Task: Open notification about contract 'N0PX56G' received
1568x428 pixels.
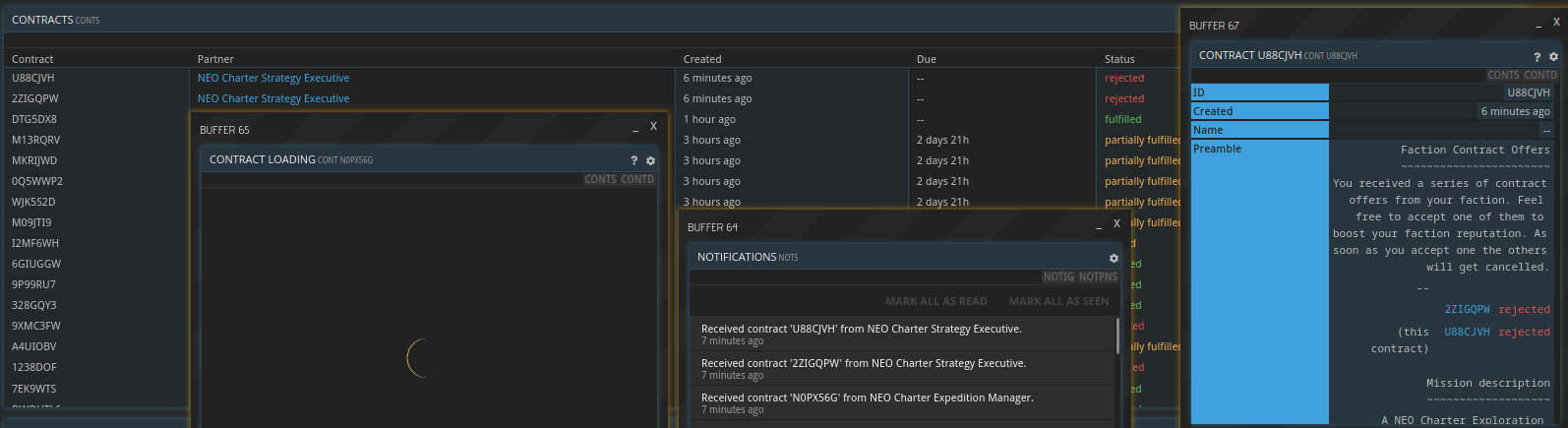Action: click(x=902, y=403)
